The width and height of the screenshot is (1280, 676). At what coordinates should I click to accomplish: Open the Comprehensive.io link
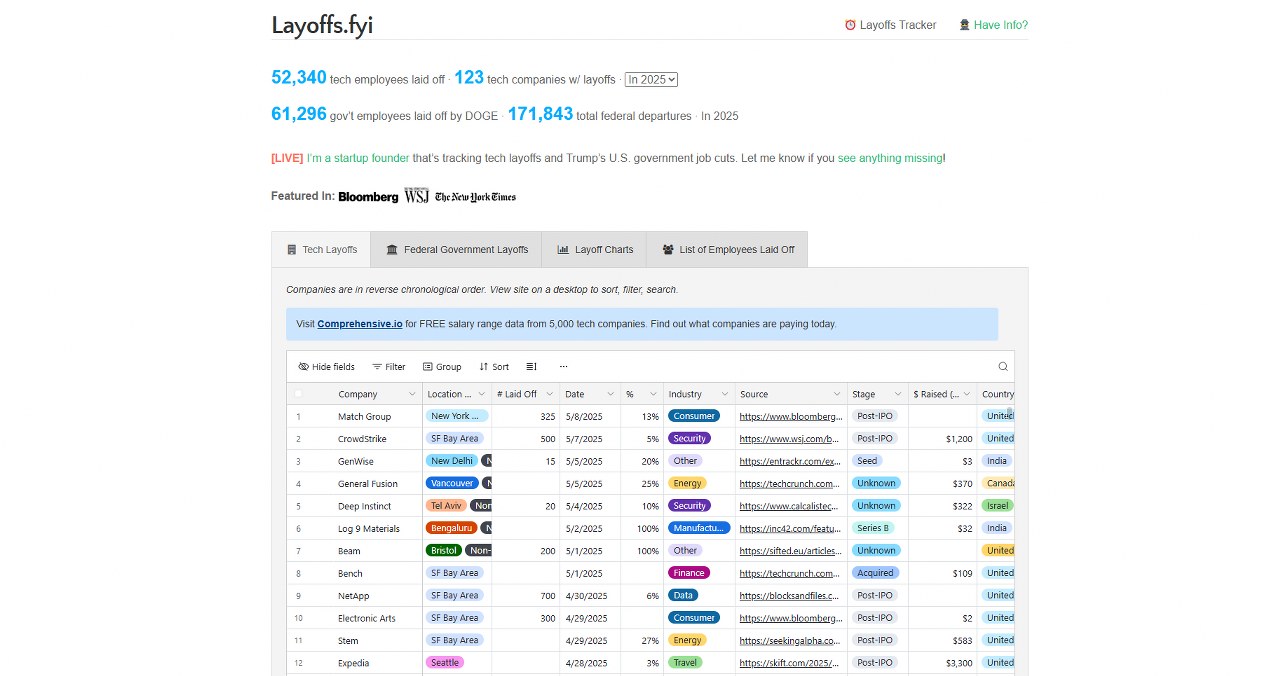click(360, 324)
